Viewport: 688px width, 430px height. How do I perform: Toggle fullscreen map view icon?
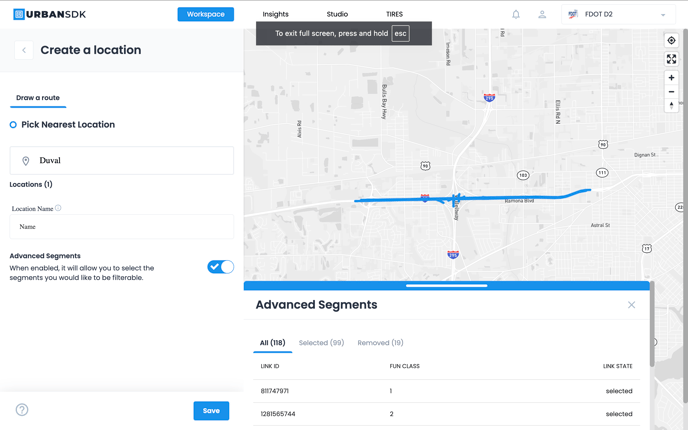pyautogui.click(x=671, y=59)
